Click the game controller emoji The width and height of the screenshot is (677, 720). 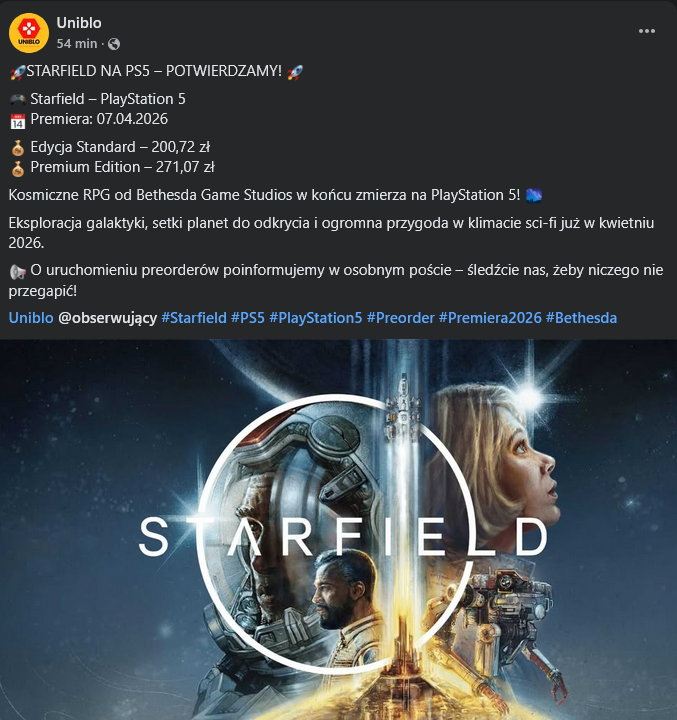(x=17, y=100)
